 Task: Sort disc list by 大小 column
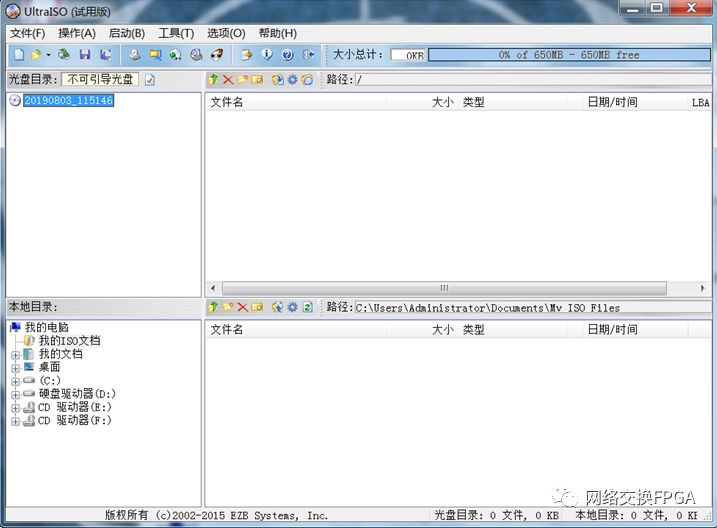pyautogui.click(x=422, y=102)
